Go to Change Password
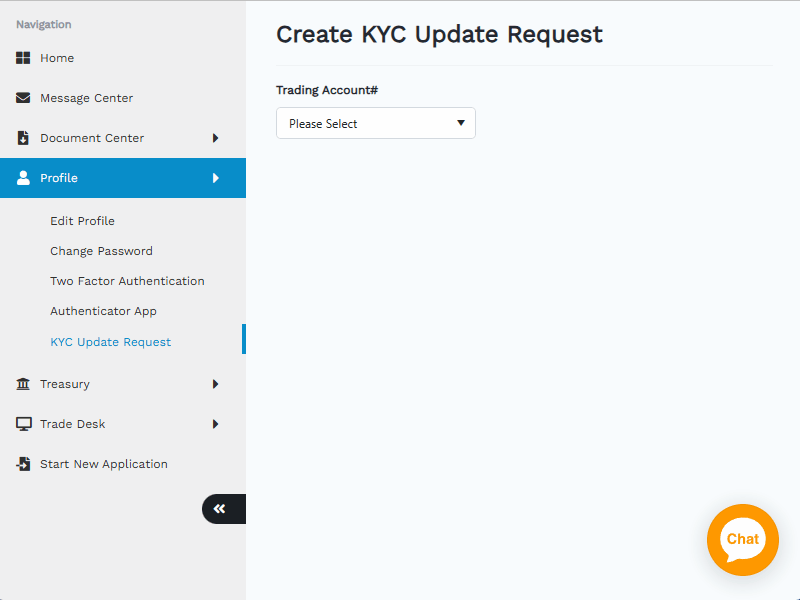800x600 pixels. tap(101, 251)
